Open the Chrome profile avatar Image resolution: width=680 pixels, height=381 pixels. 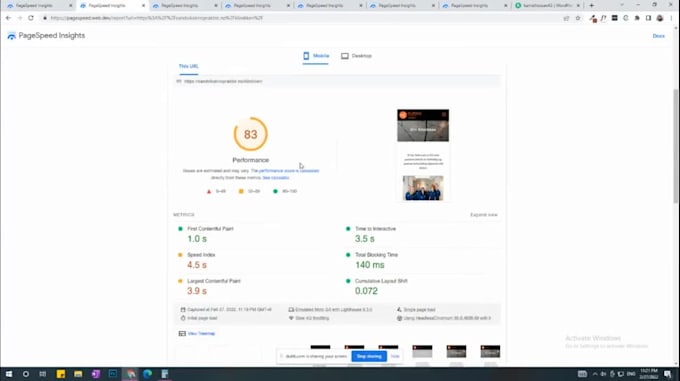660,18
